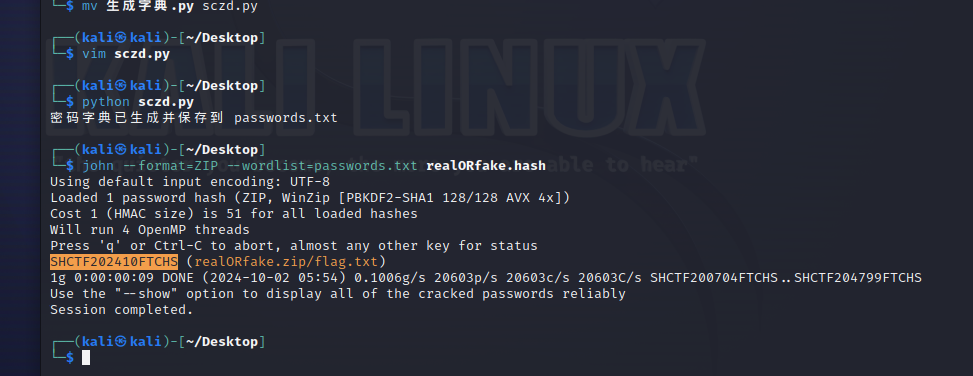Screen dimensions: 973x376
Task: Click the SHCTF200704FTCHS candidate text
Action: tap(714, 277)
